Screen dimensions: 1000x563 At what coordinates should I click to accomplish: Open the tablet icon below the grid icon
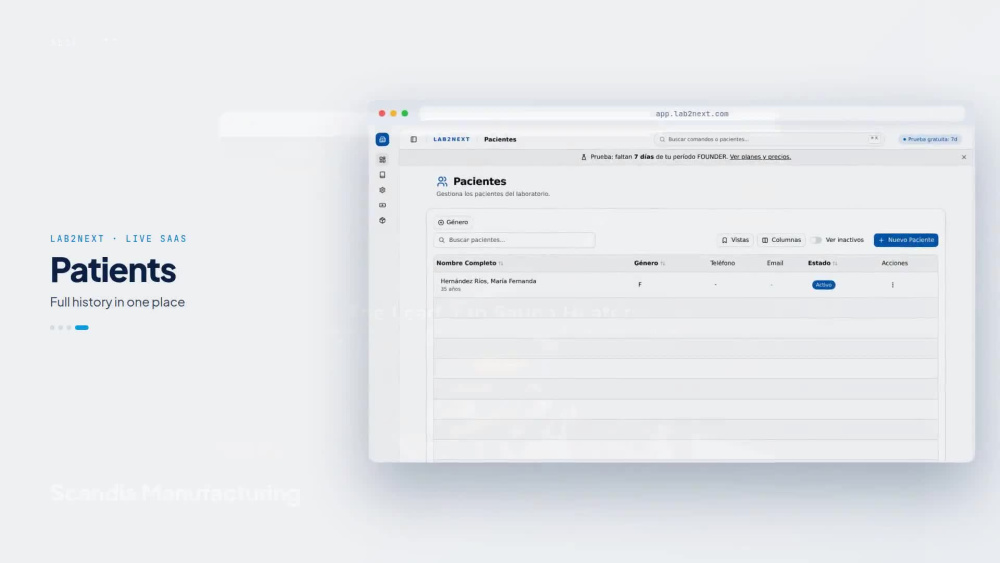tap(382, 175)
